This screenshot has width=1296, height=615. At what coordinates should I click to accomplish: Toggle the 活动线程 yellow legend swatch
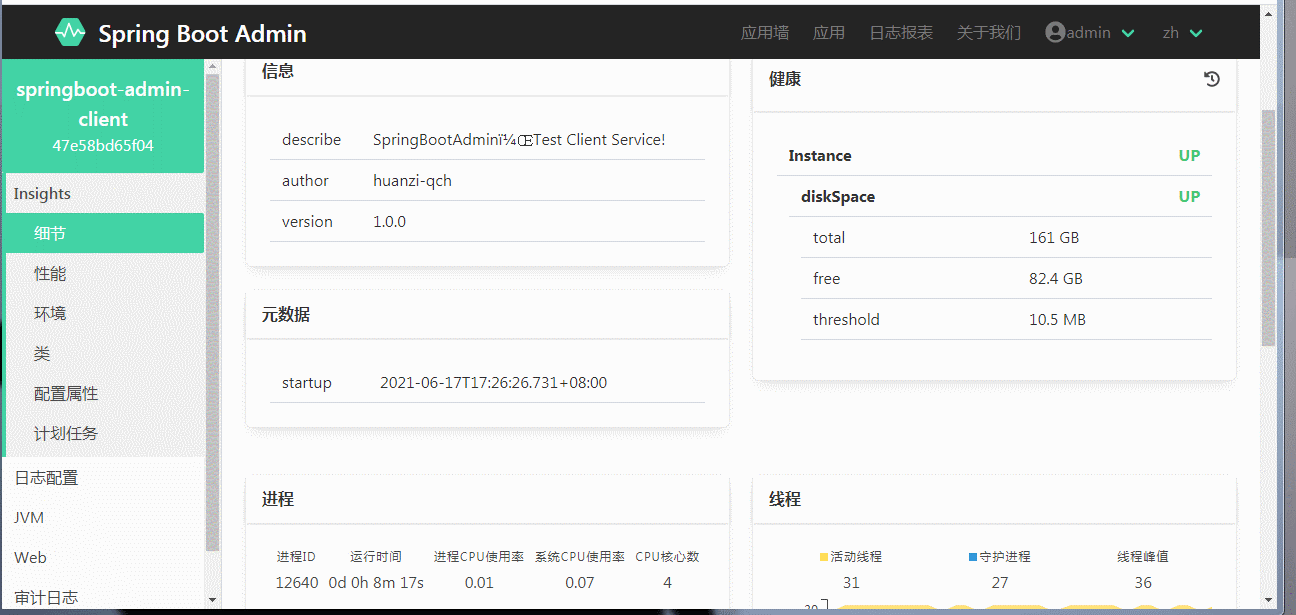[824, 557]
